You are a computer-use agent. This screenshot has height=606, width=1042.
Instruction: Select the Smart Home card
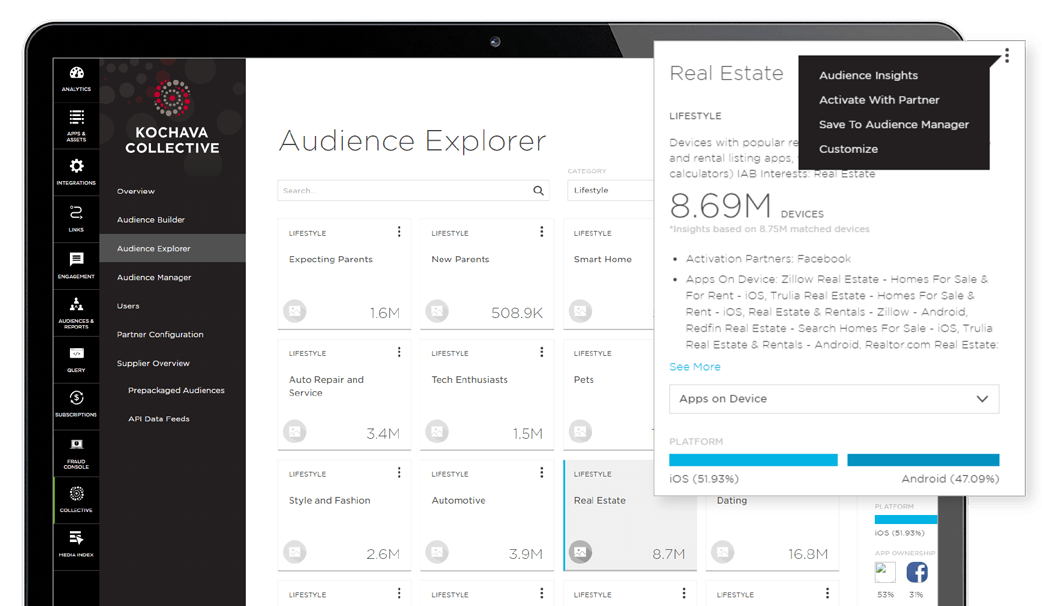pos(609,274)
